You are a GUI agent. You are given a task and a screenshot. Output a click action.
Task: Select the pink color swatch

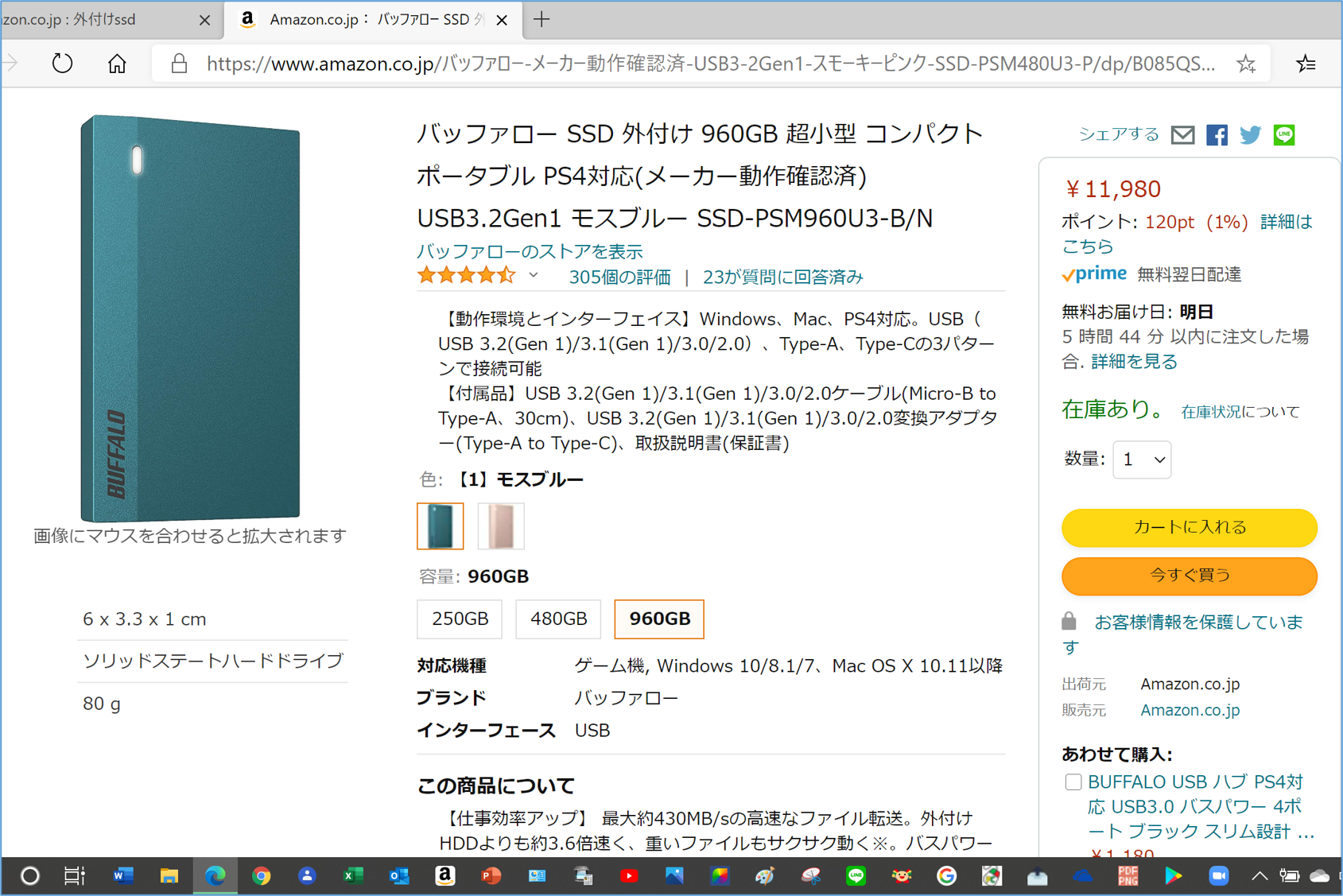tap(501, 526)
